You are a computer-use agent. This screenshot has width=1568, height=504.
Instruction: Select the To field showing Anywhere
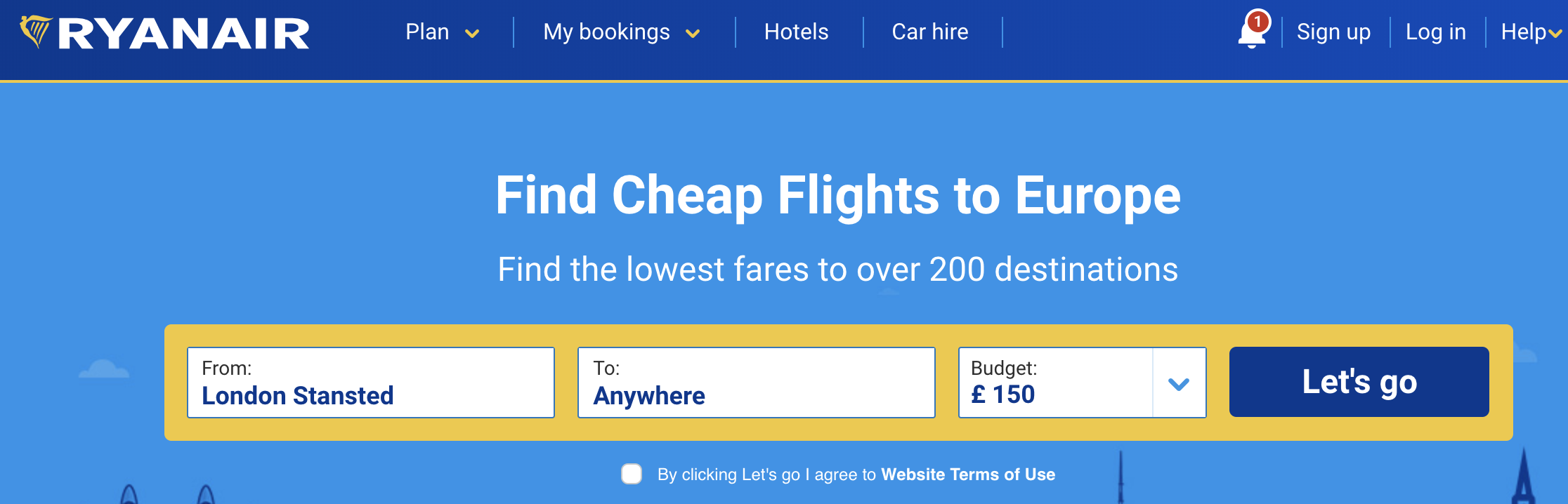[x=756, y=383]
